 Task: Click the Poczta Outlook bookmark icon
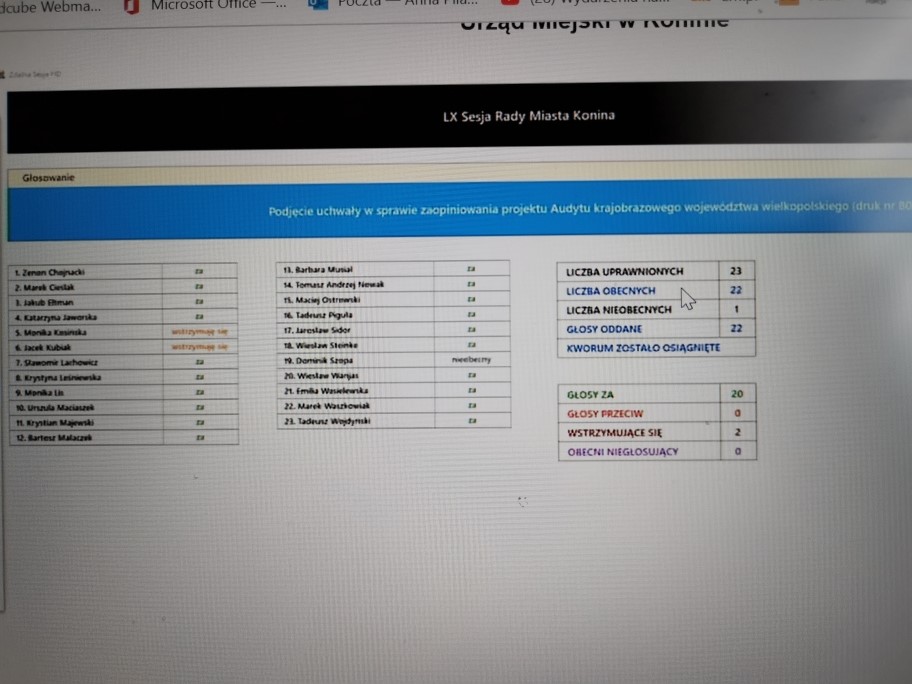(317, 6)
